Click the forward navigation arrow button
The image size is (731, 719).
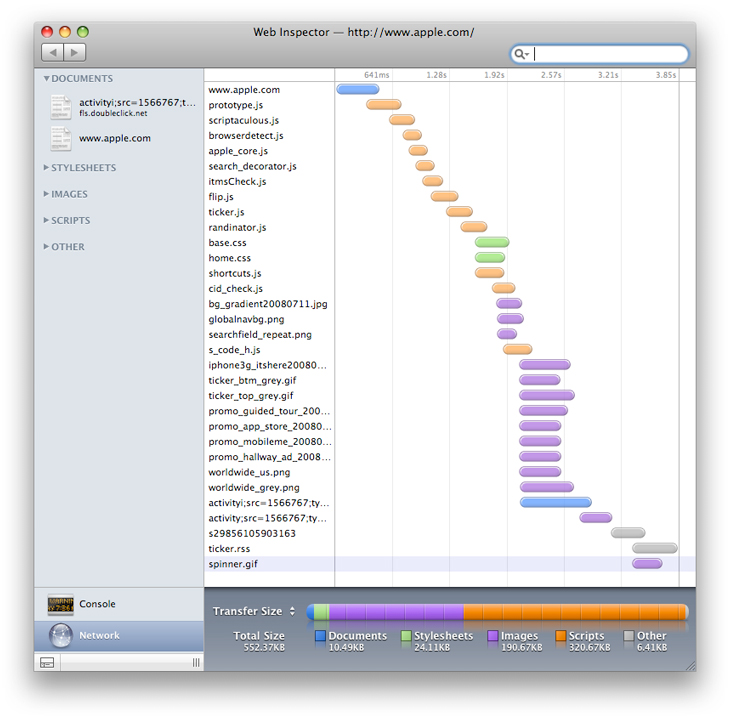[75, 52]
